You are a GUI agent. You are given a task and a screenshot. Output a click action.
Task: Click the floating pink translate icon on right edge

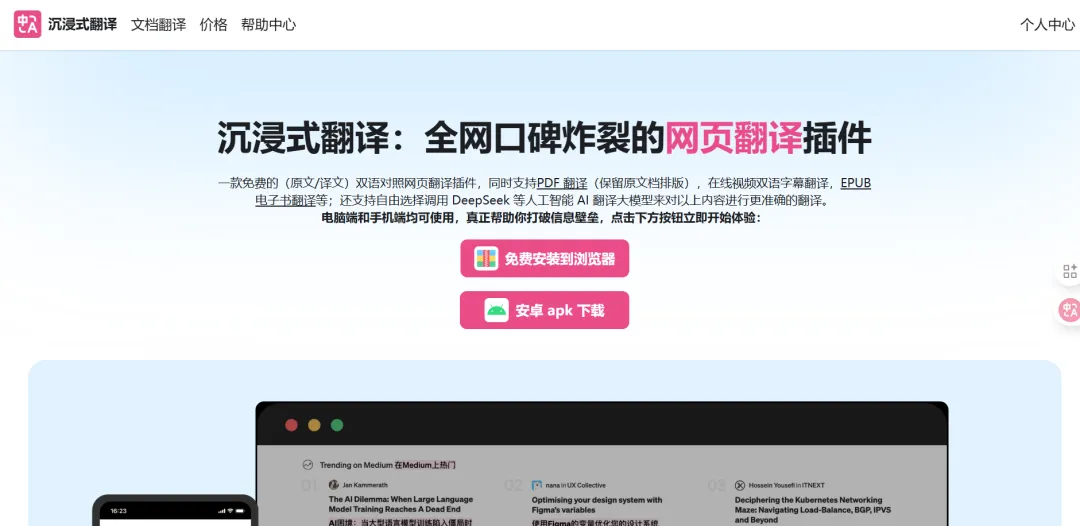pyautogui.click(x=1069, y=310)
